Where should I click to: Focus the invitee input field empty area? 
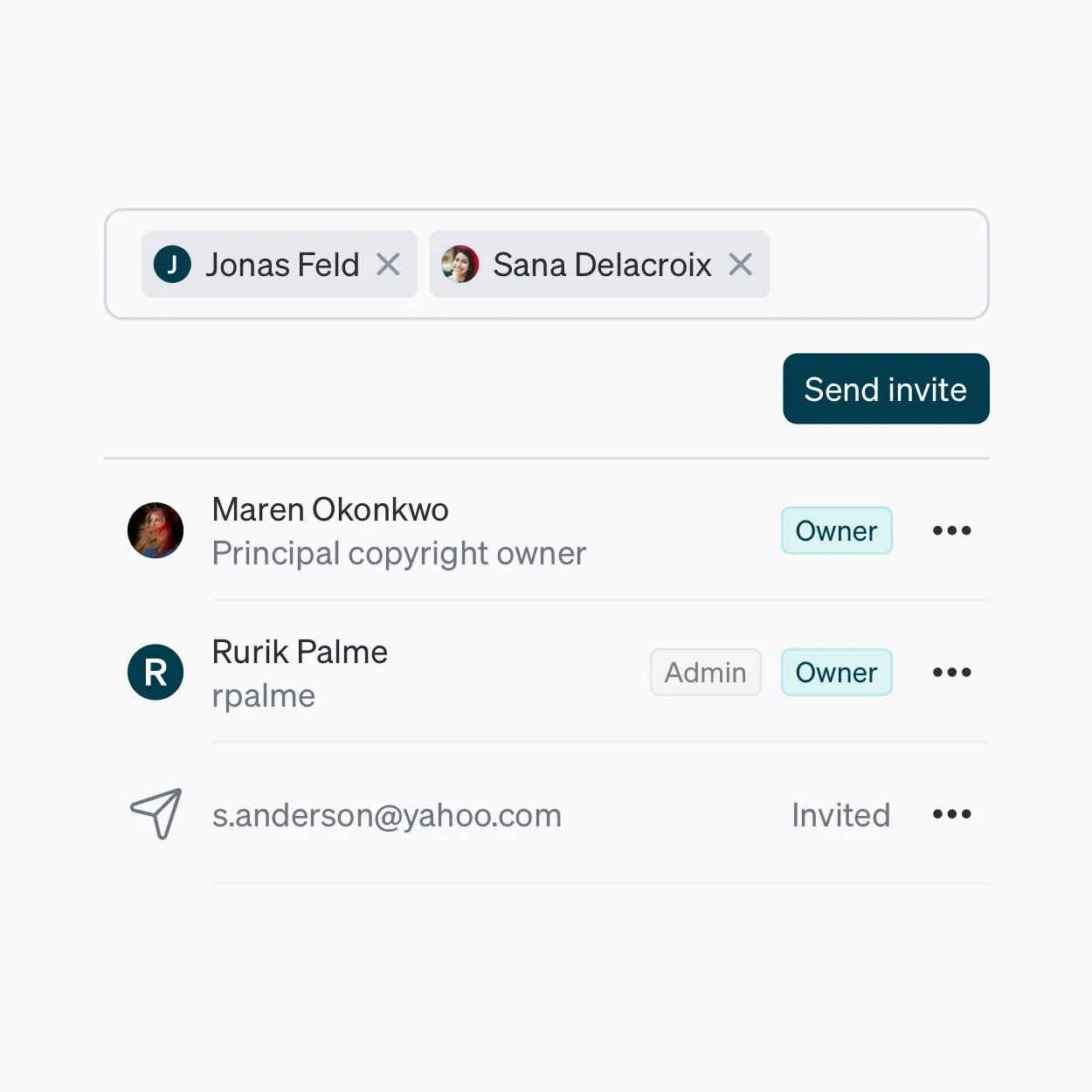click(x=878, y=264)
